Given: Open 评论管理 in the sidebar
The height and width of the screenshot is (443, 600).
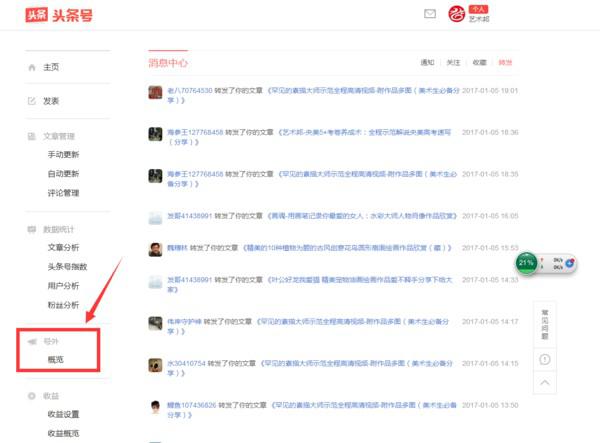Looking at the screenshot, I should [63, 193].
